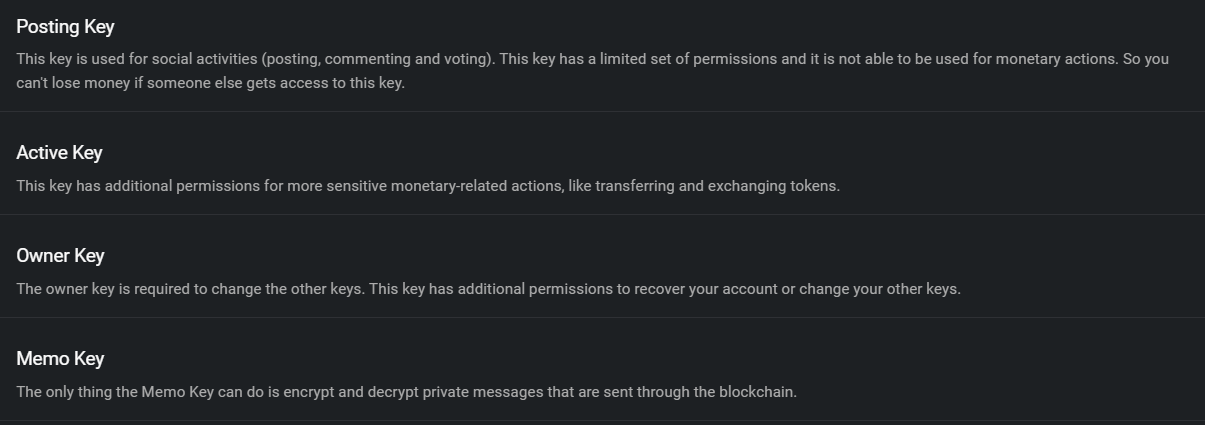
Task: Click the phrase "(posting, commenting and voting)"
Action: 377,59
